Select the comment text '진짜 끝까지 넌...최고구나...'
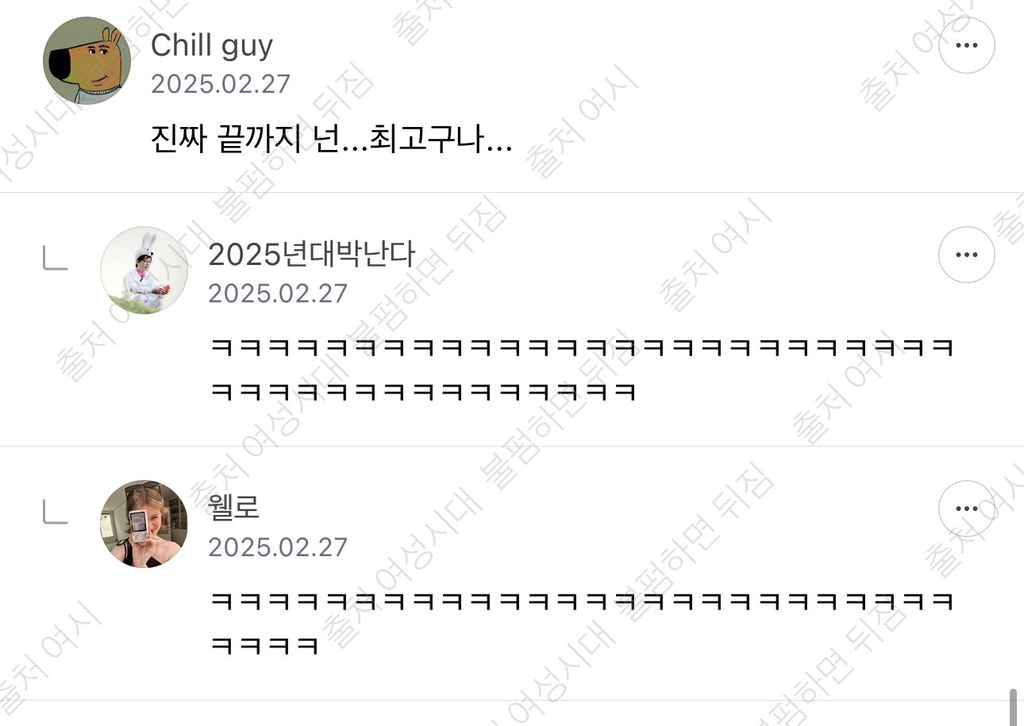The height and width of the screenshot is (726, 1024). [331, 138]
